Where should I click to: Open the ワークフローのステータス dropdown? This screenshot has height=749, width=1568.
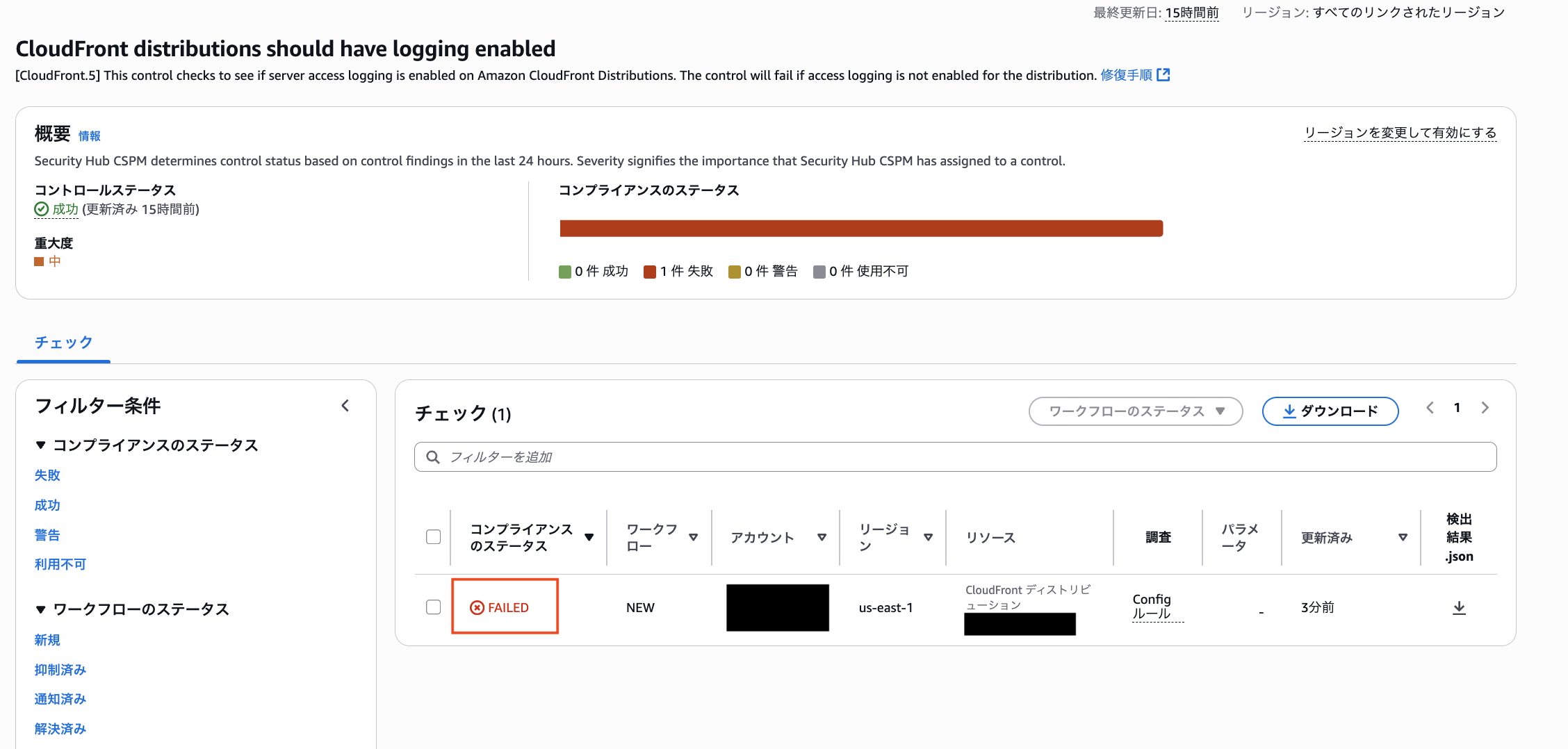click(1136, 411)
